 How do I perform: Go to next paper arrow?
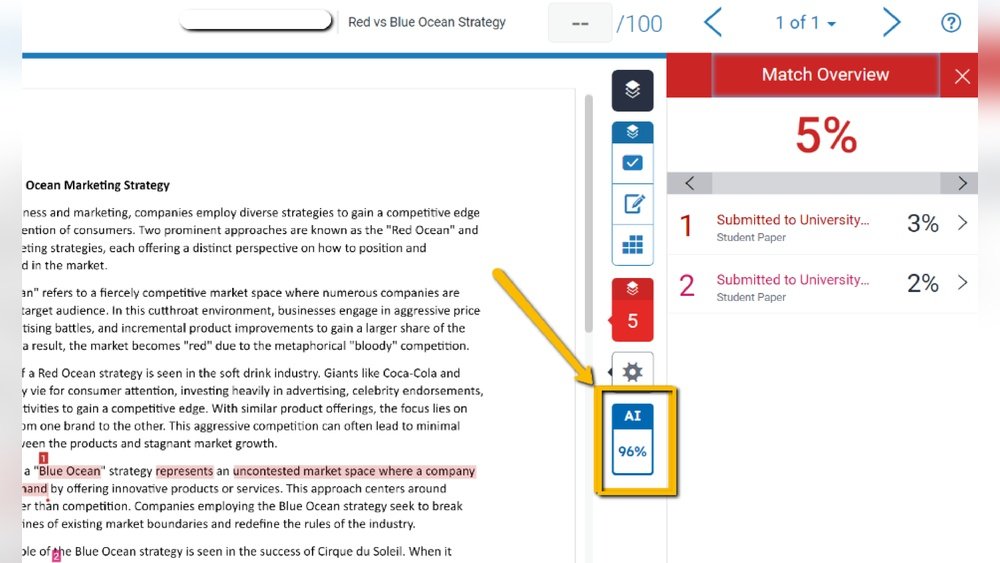(x=891, y=23)
